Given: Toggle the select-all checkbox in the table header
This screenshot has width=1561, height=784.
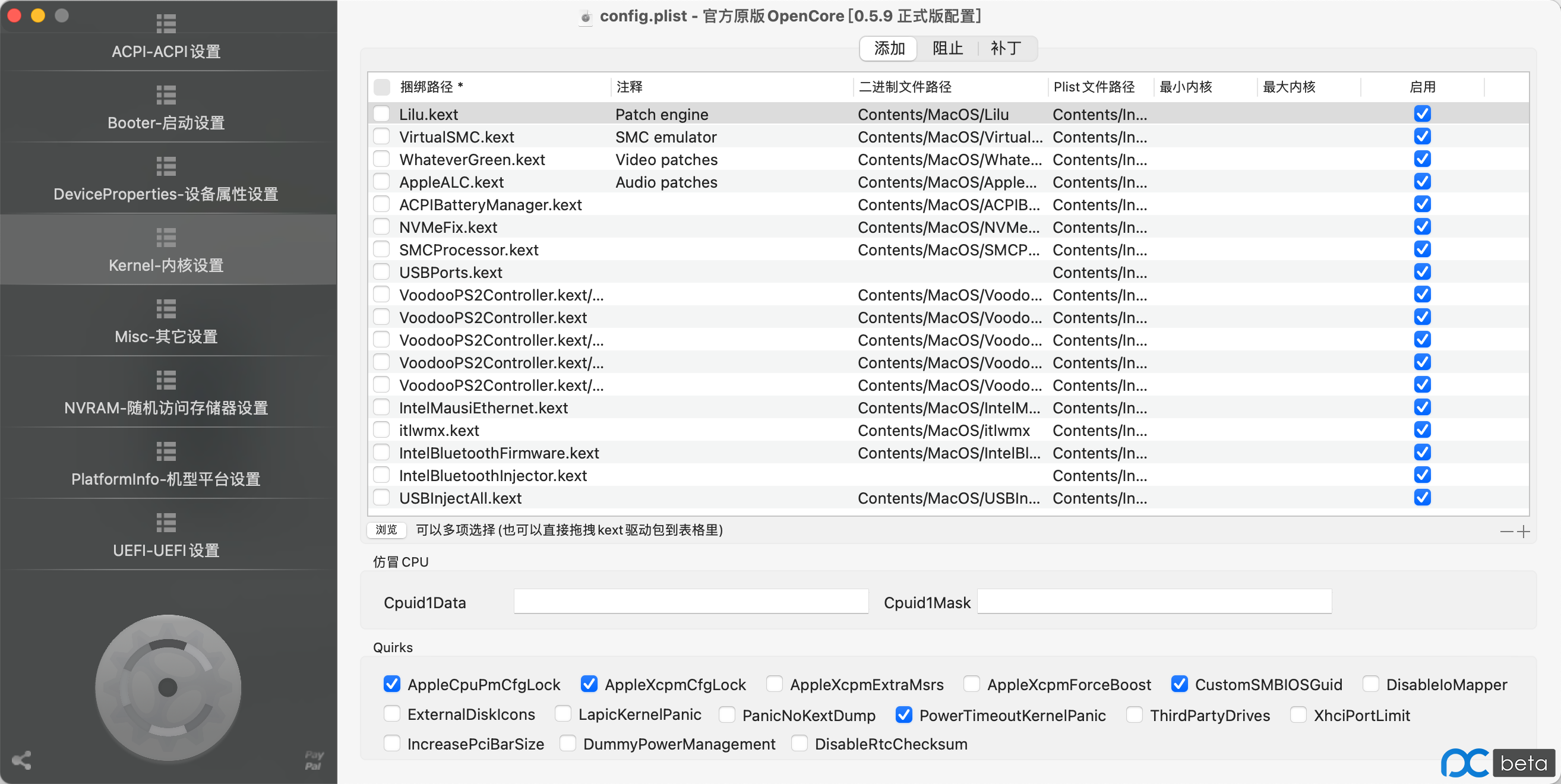Looking at the screenshot, I should click(382, 87).
